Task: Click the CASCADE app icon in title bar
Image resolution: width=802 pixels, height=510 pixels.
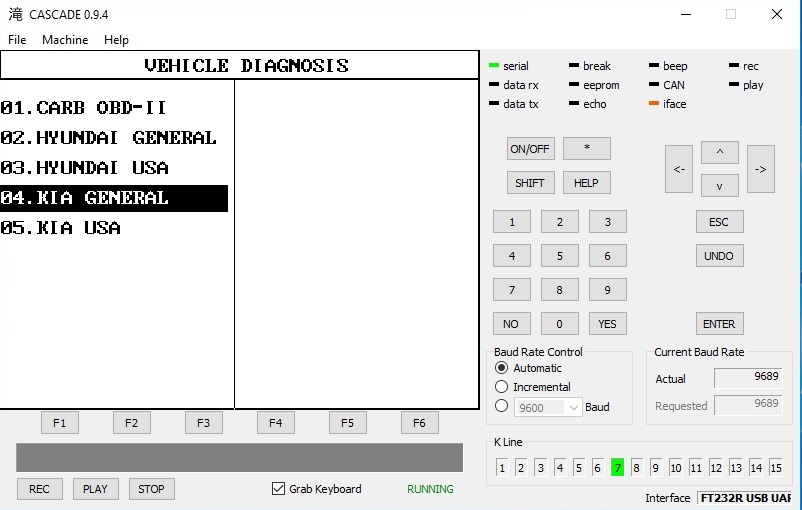Action: click(x=15, y=15)
